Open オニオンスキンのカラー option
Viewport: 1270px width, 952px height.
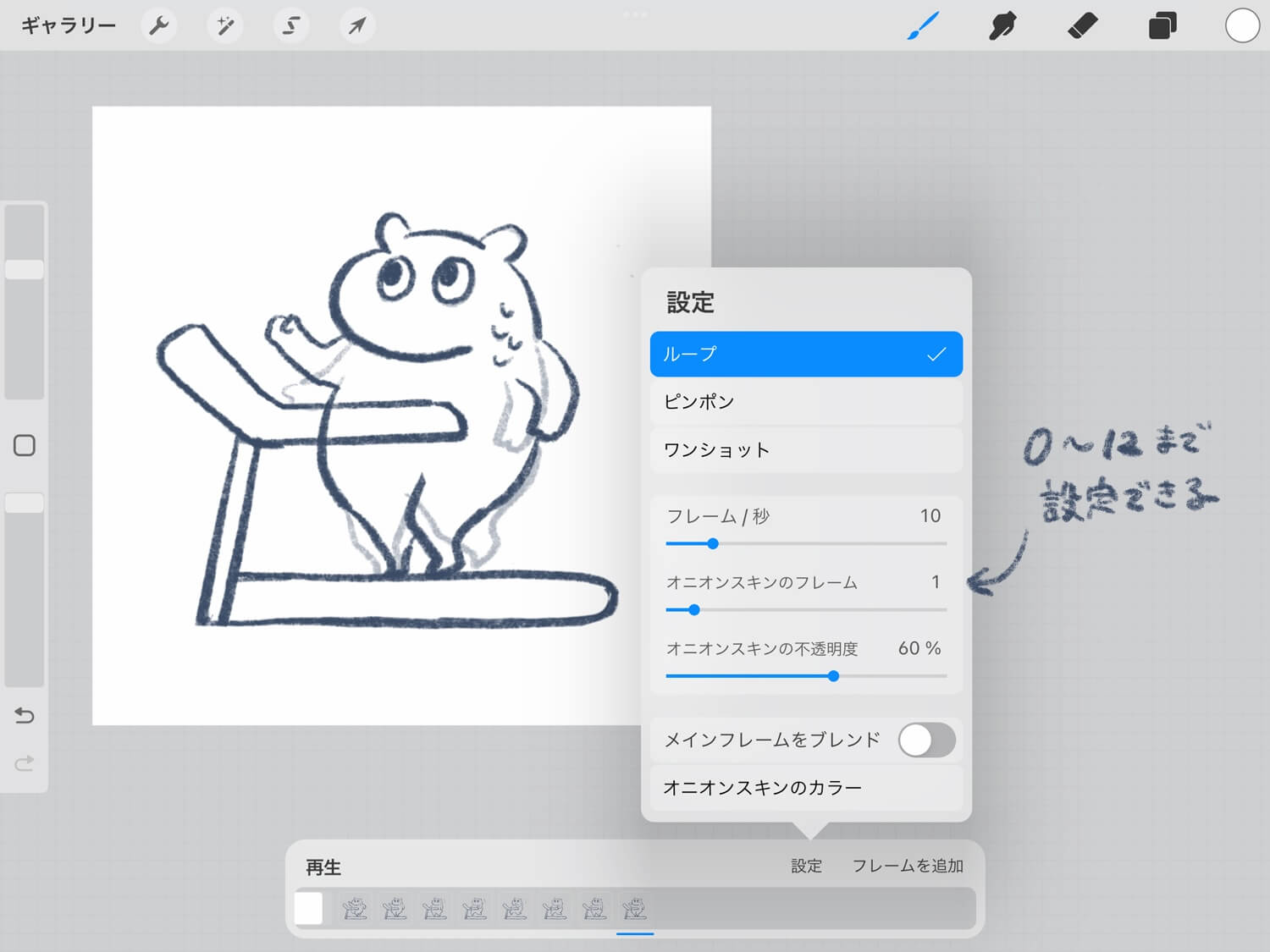806,788
